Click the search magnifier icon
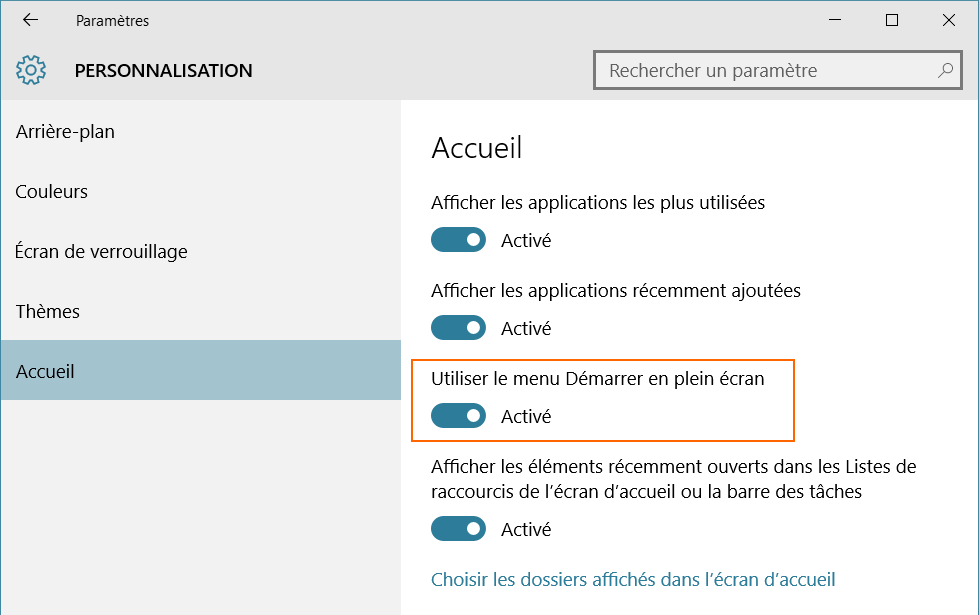Image resolution: width=979 pixels, height=615 pixels. [945, 71]
